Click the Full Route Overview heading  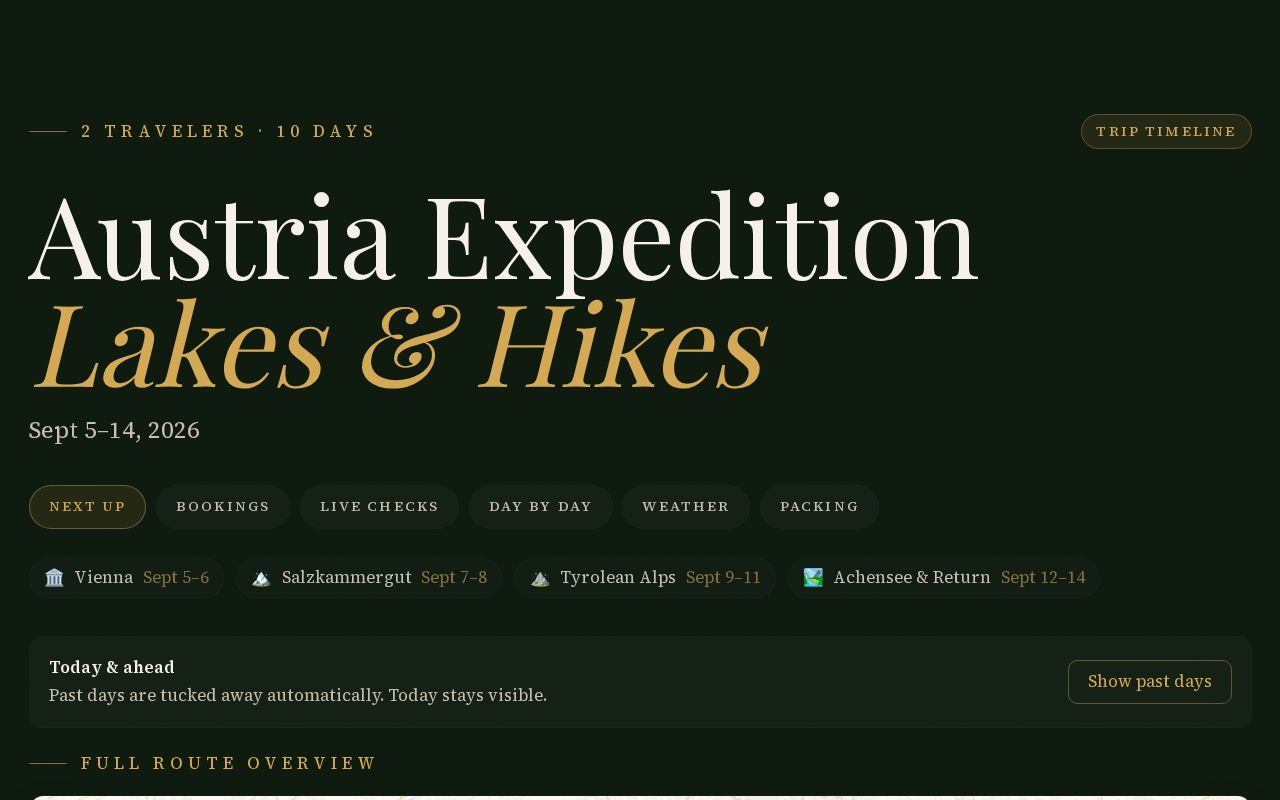coord(228,763)
